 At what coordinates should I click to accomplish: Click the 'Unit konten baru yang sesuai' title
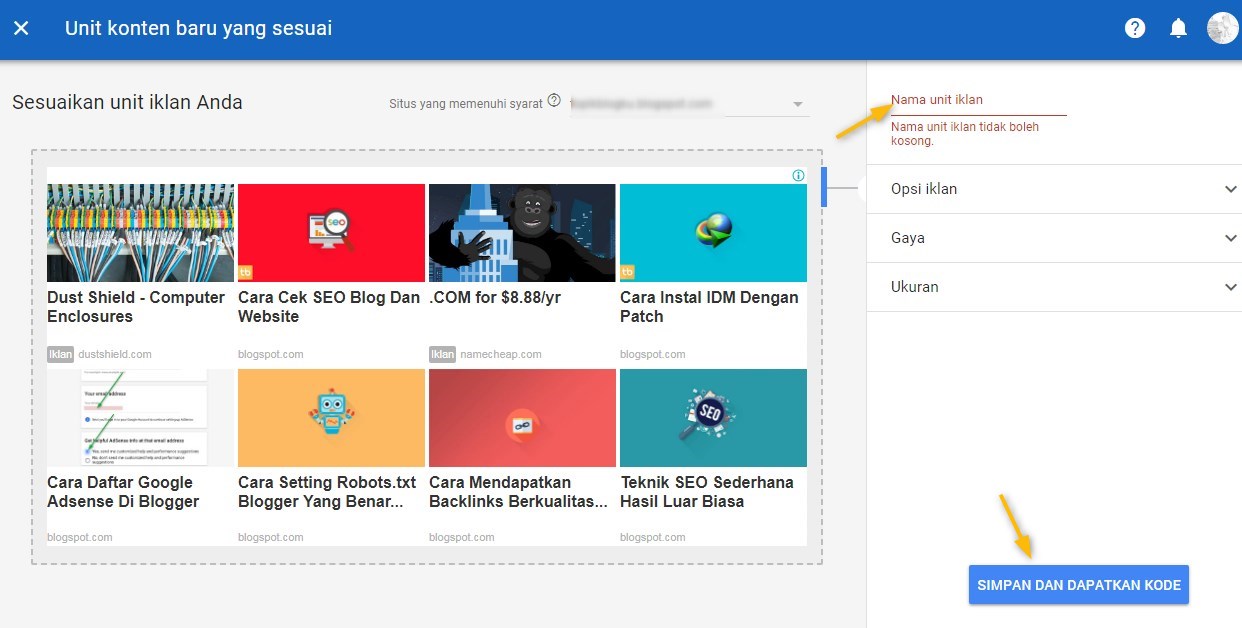click(x=198, y=28)
